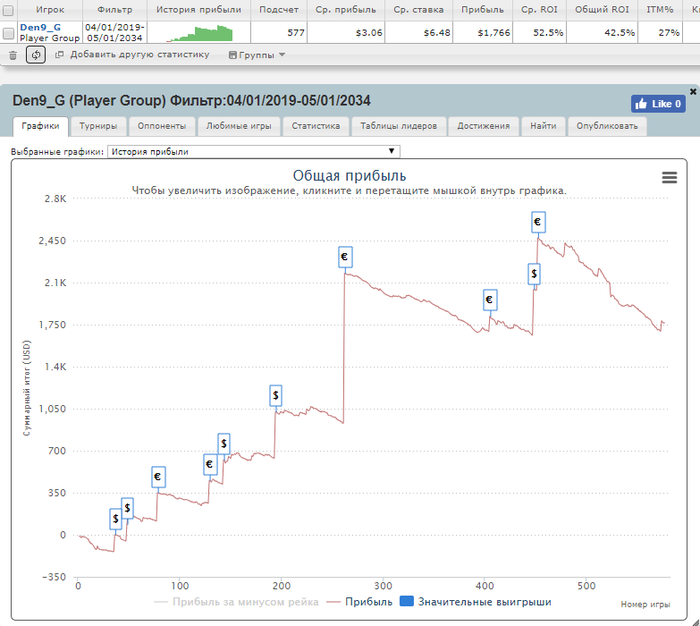Click the filter date range cell 04/01/2019
The image size is (700, 626).
click(x=115, y=33)
